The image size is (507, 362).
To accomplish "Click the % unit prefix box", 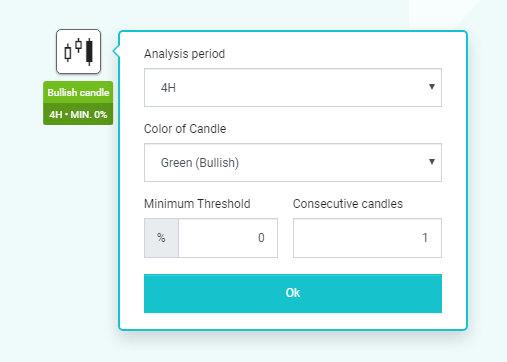I will (161, 238).
